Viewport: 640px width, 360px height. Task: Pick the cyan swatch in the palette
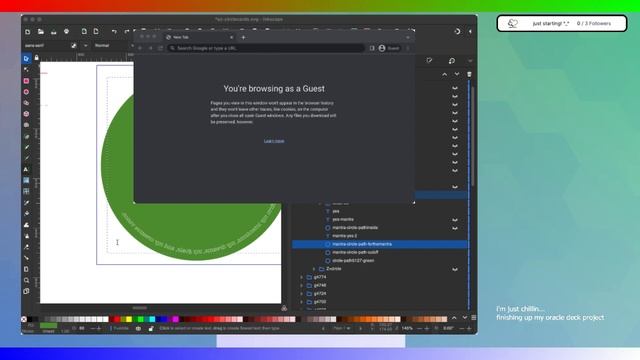click(152, 319)
